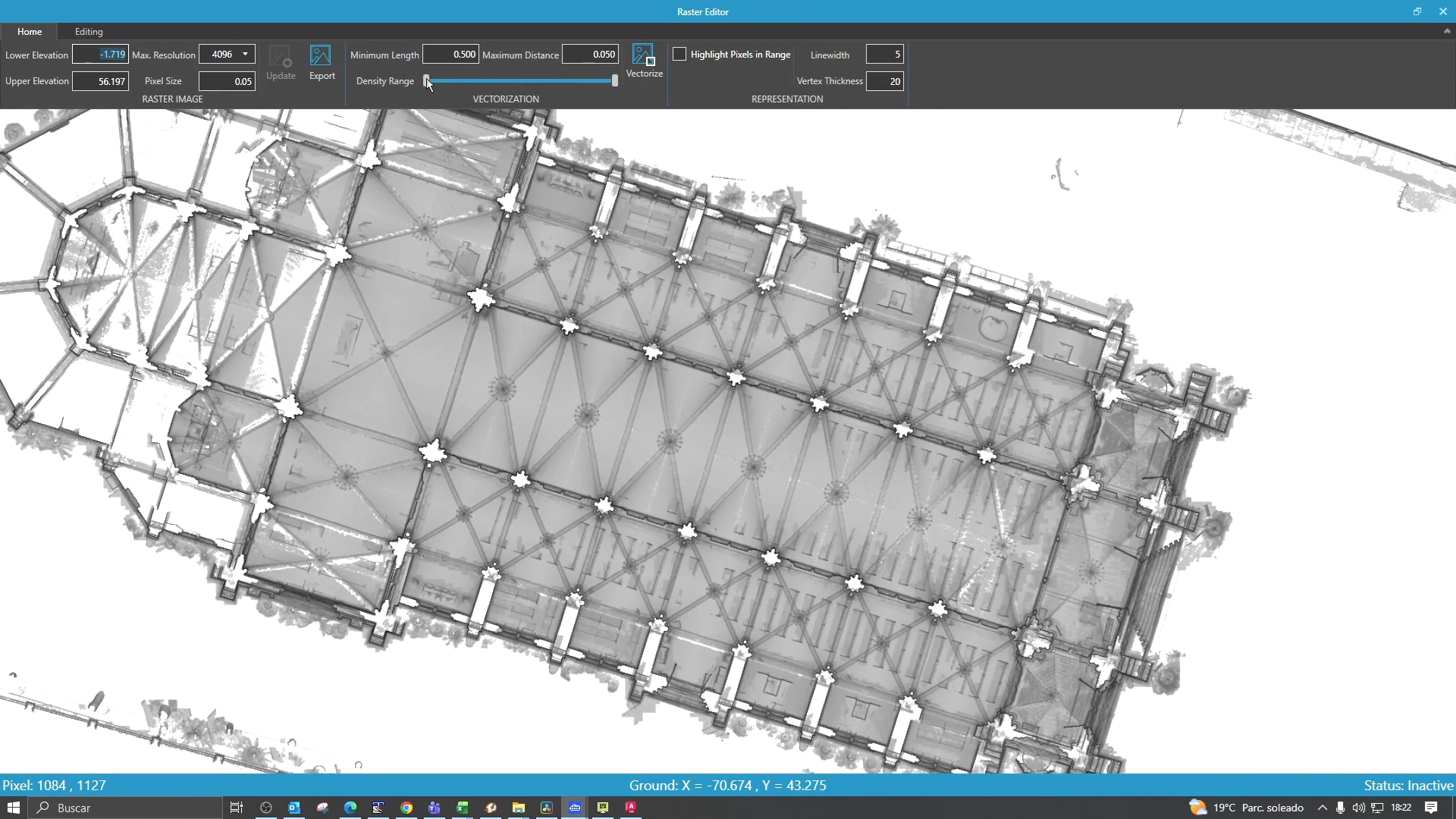
Task: Collapse the ribbon with the top-right chevron
Action: tap(1447, 32)
